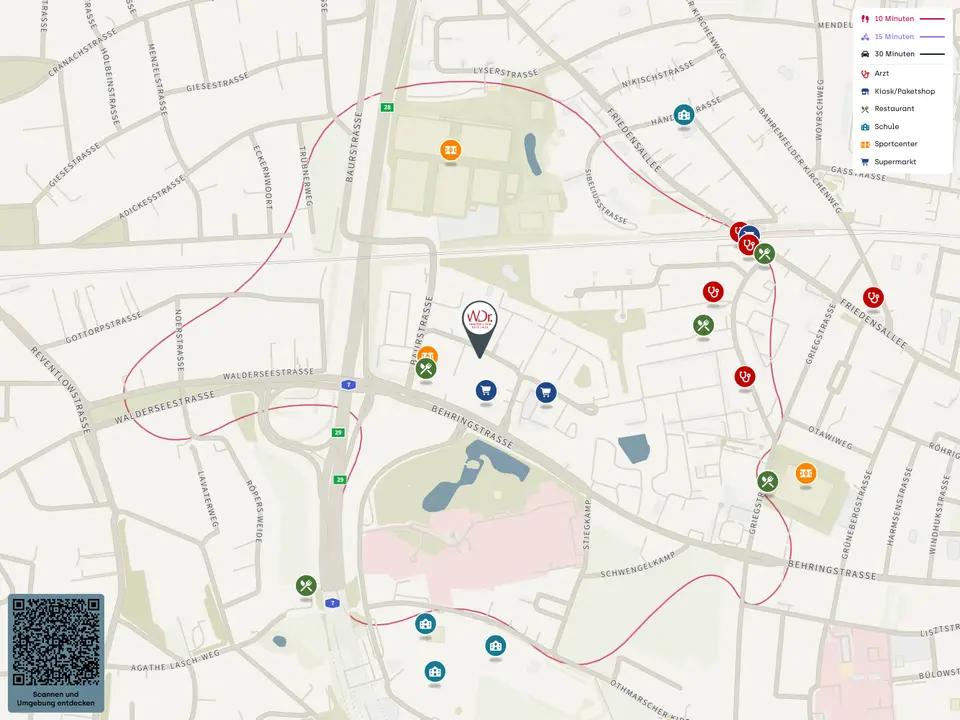960x720 pixels.
Task: Click the 'SCHWENGELKAMP' street label
Action: pyautogui.click(x=637, y=565)
